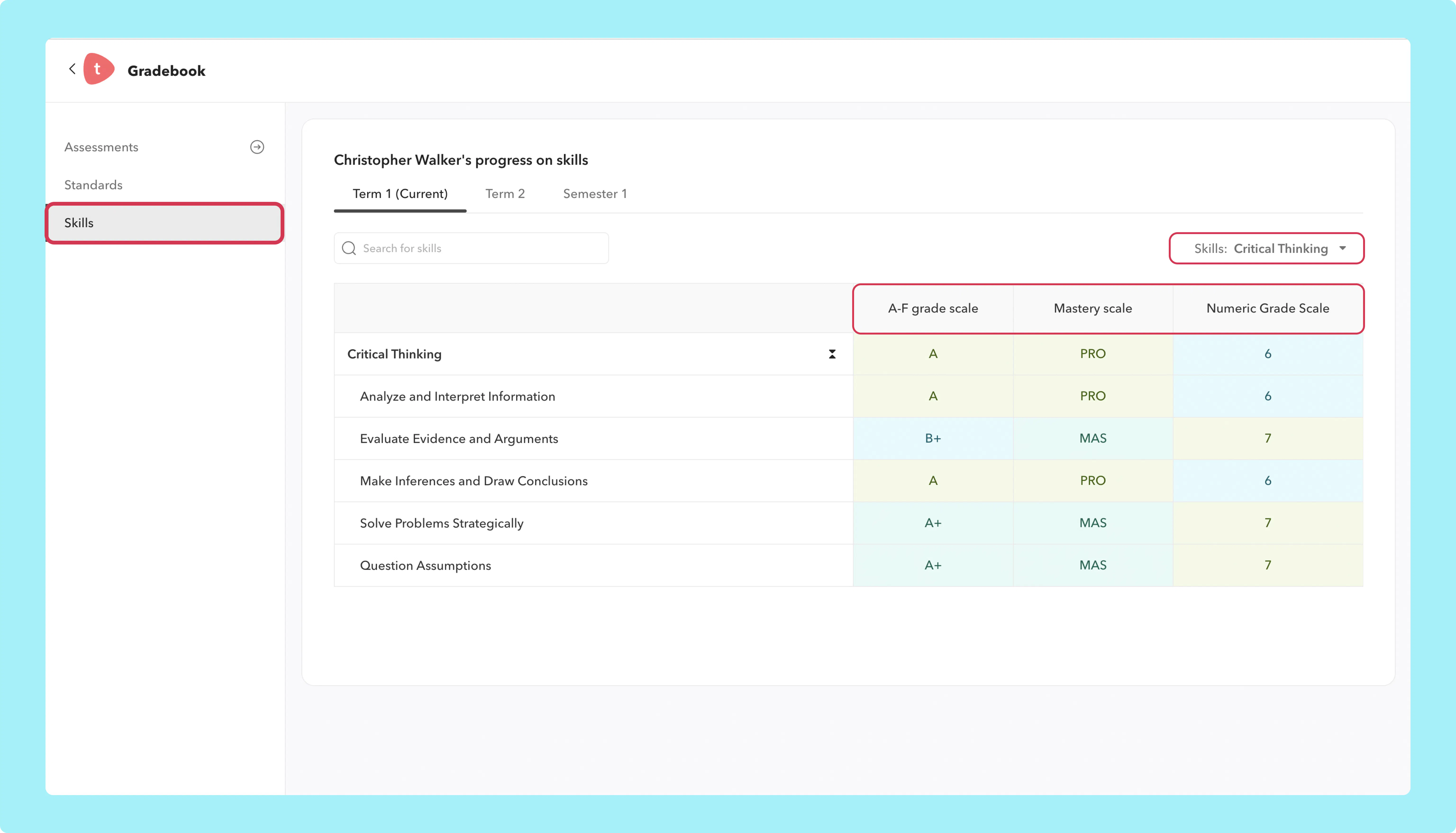Click the A-F grade scale column header
Screen dimensions: 1456x833
(933, 308)
